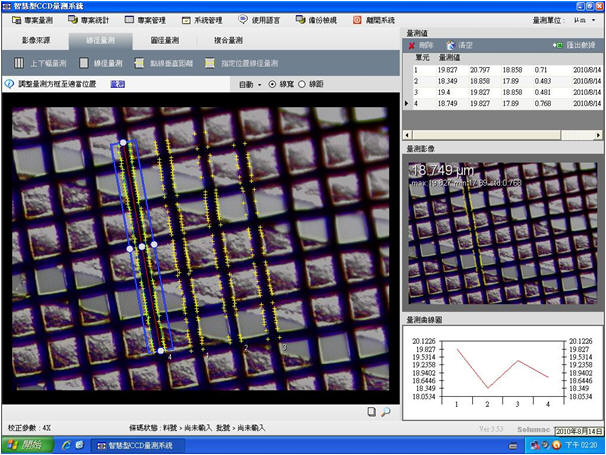The image size is (606, 455).
Task: Click the 量測 link
Action: 117,84
